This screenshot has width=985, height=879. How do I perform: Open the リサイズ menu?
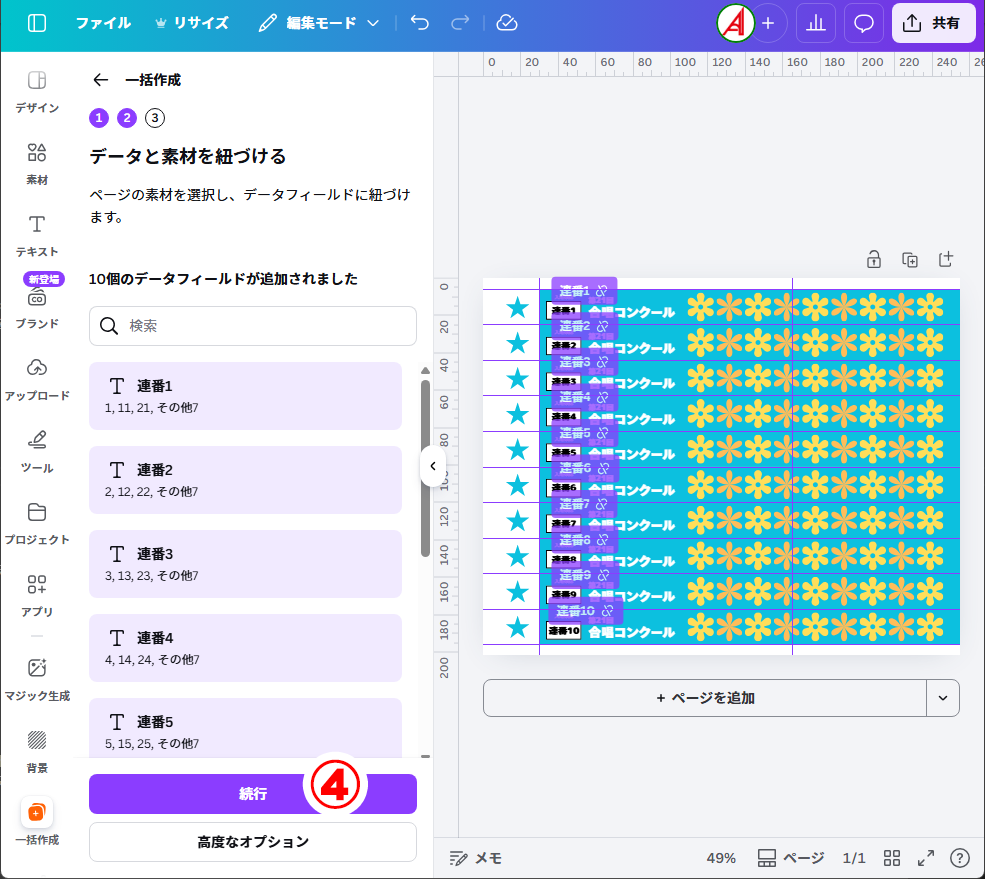click(190, 23)
